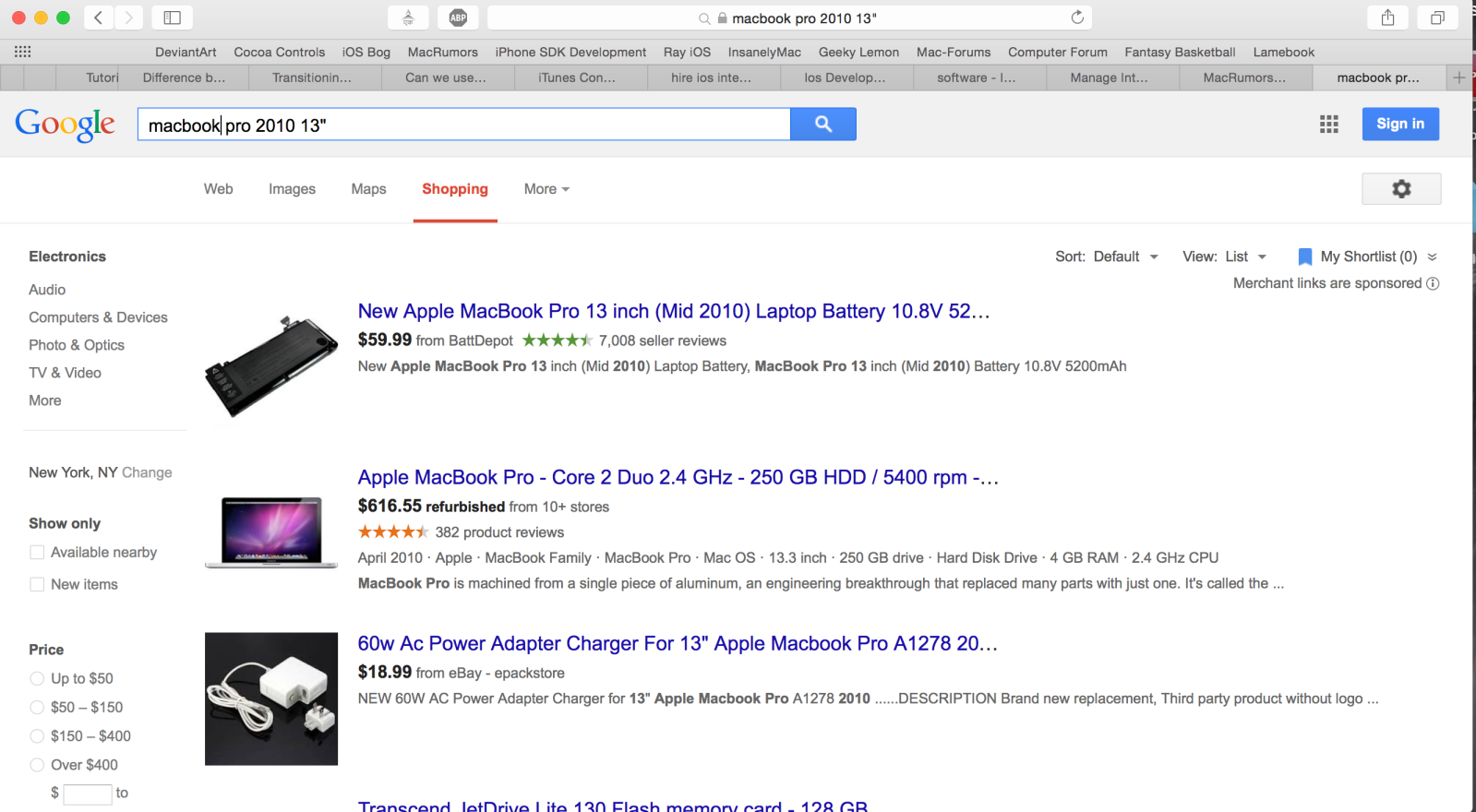Click the Safari address bar

[789, 18]
